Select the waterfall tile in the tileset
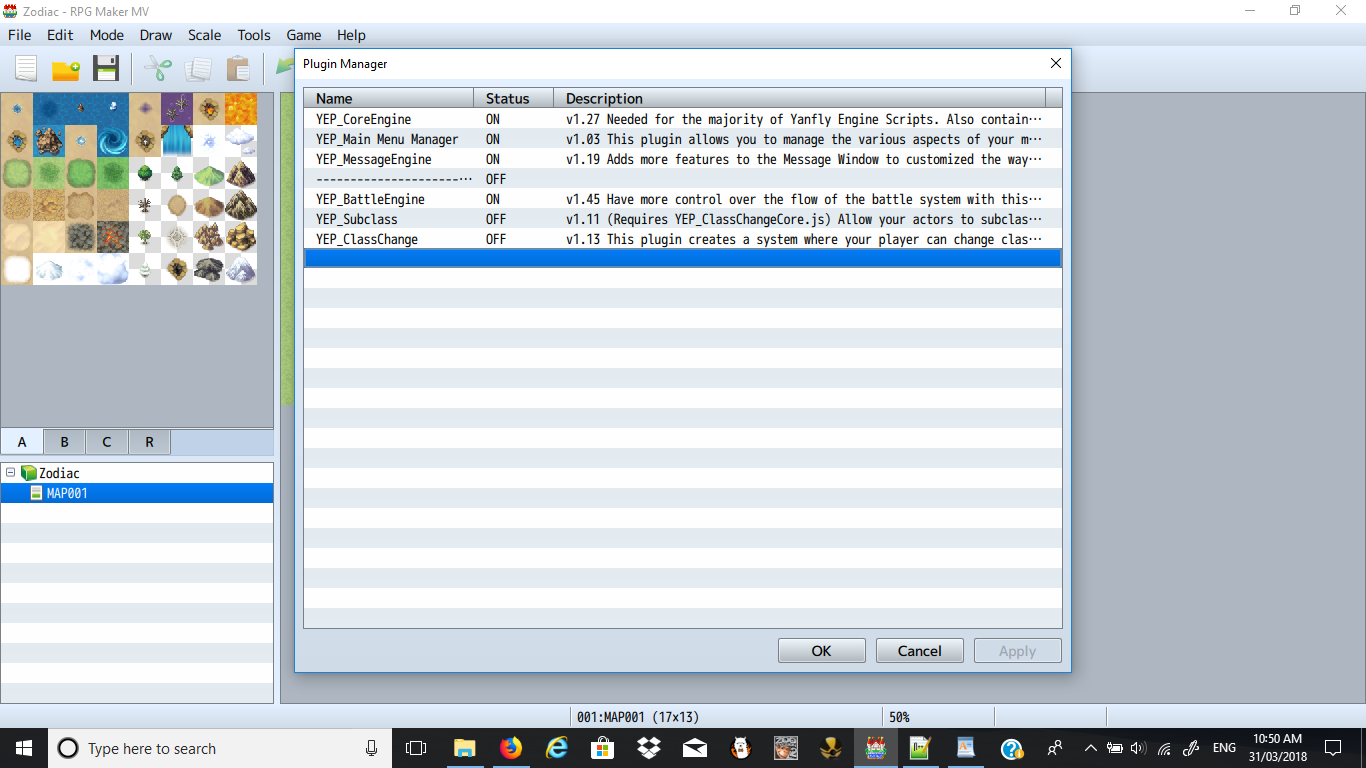Viewport: 1366px width, 768px height. tap(177, 141)
